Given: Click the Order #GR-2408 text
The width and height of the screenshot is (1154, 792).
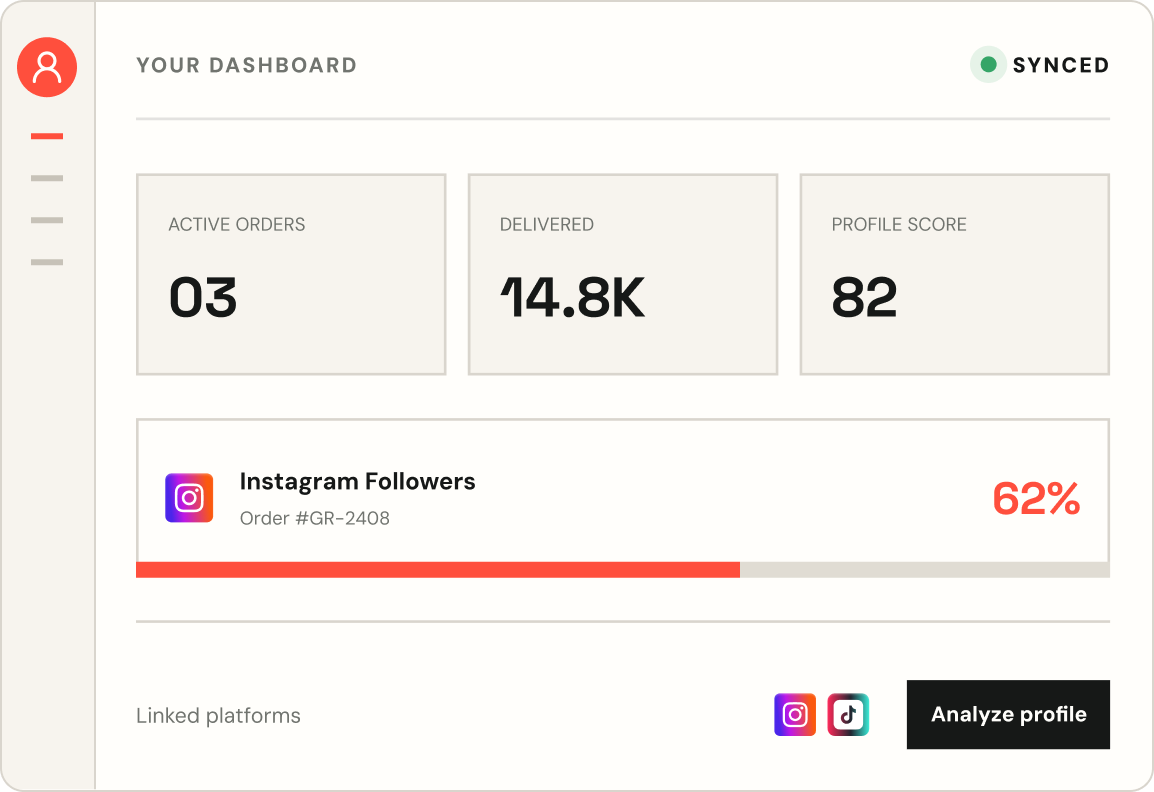Looking at the screenshot, I should 315,518.
